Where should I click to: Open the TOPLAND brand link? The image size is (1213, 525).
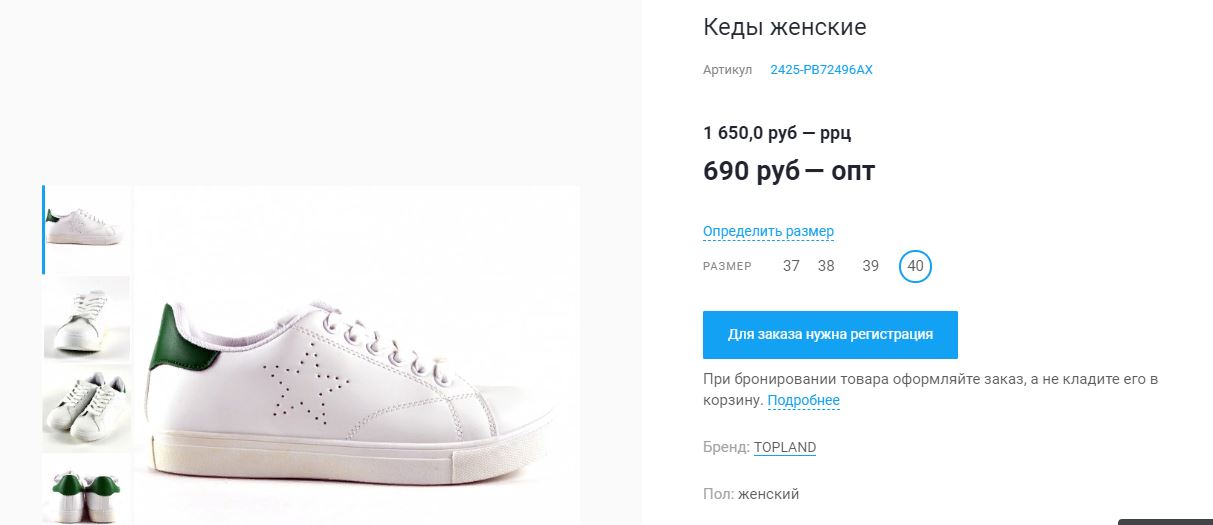coord(785,447)
